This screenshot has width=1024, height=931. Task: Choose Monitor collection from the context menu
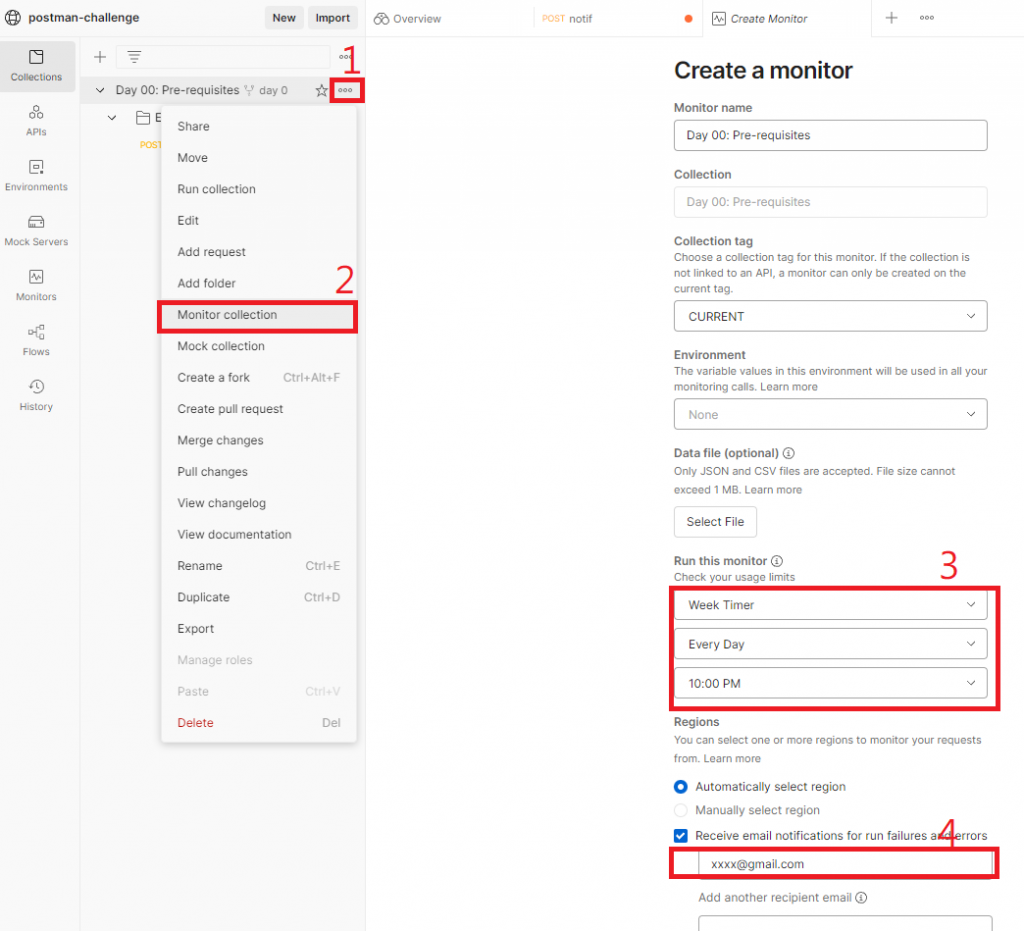259,315
